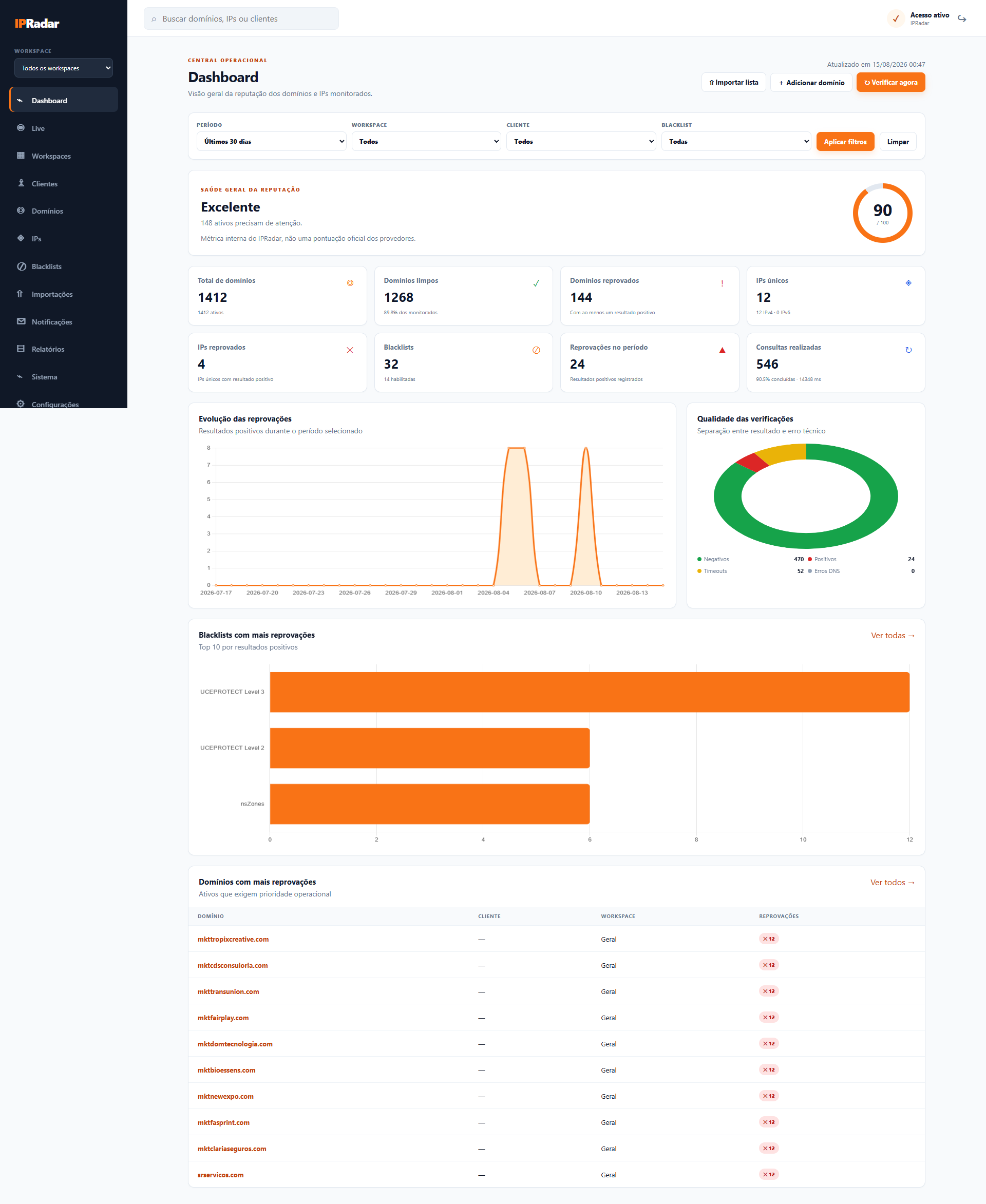Open the Período Últimos 30 dias dropdown
This screenshot has height=1204, width=986.
pos(272,141)
